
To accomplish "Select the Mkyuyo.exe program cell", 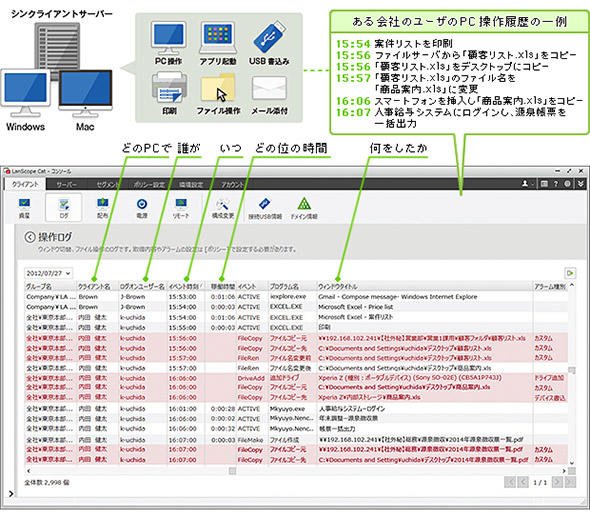I will pos(287,408).
